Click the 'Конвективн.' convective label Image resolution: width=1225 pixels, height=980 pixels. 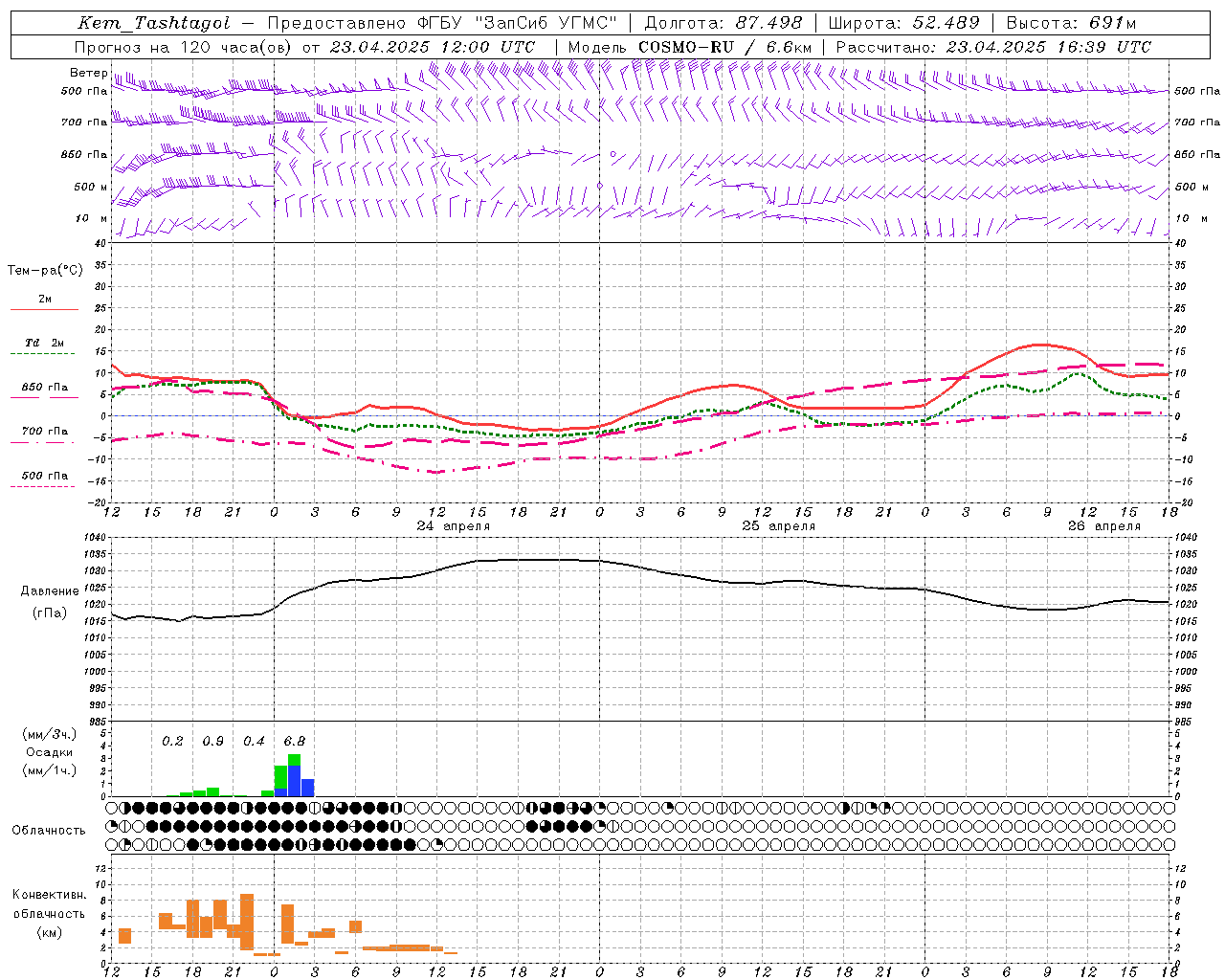[50, 895]
